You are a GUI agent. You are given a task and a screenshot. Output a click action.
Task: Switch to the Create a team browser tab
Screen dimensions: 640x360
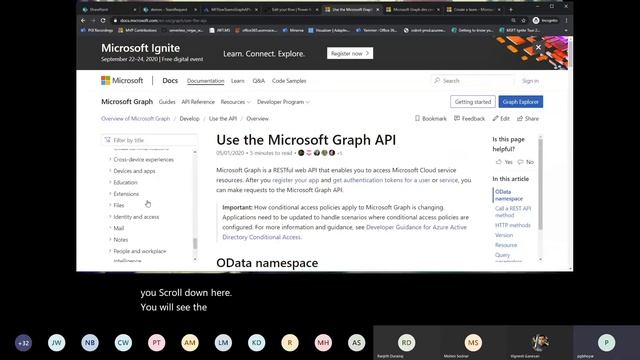click(x=473, y=9)
